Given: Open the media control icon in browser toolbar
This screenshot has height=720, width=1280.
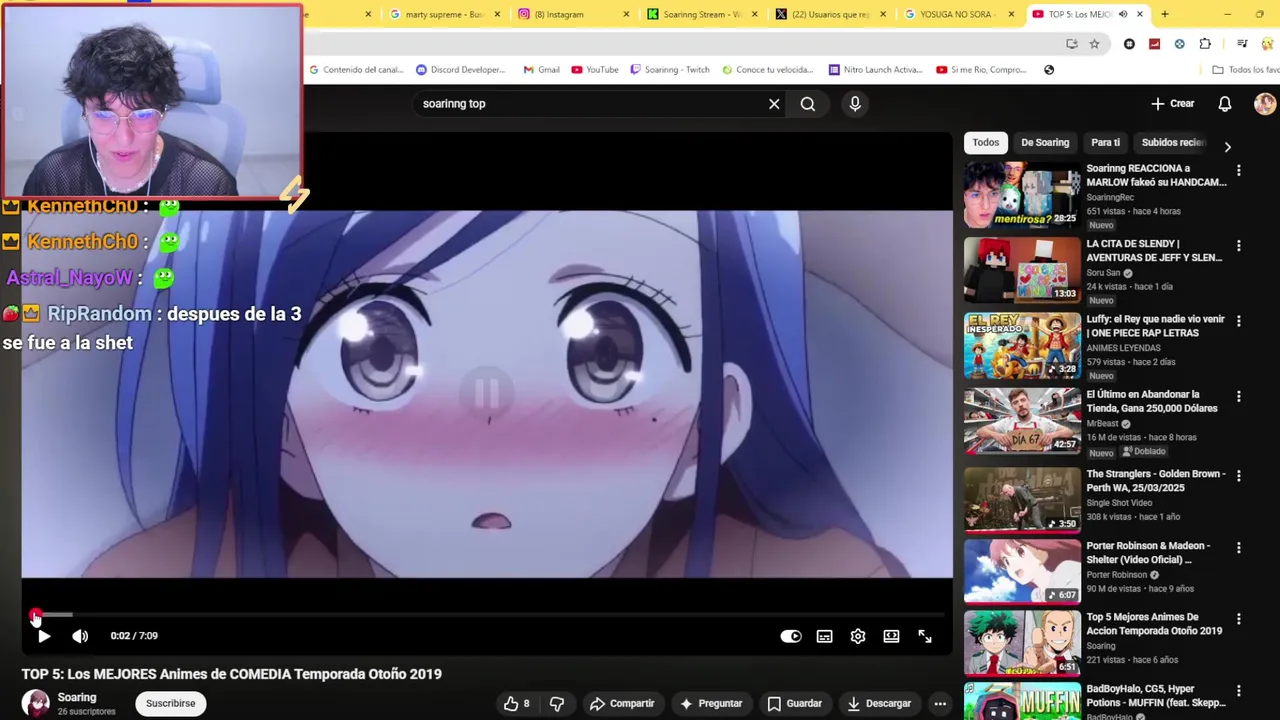Looking at the screenshot, I should pos(1242,44).
